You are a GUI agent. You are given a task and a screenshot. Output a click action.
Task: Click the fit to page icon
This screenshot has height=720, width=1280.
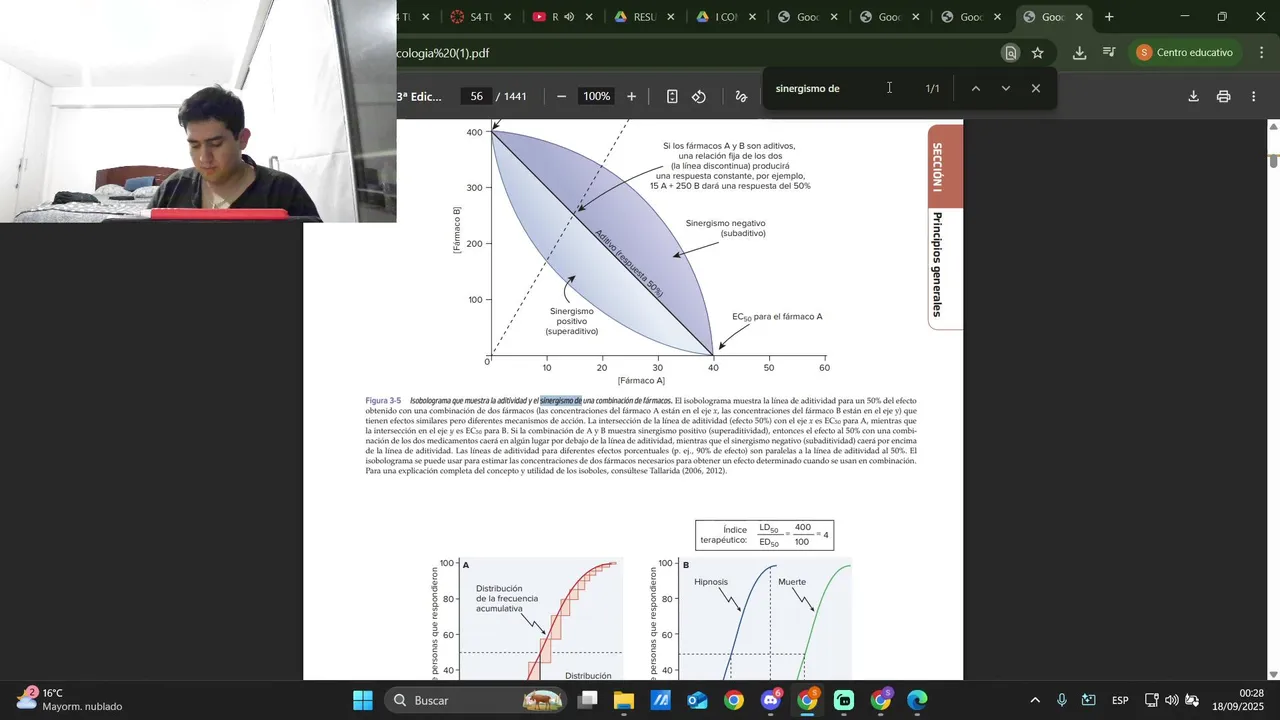click(x=672, y=96)
